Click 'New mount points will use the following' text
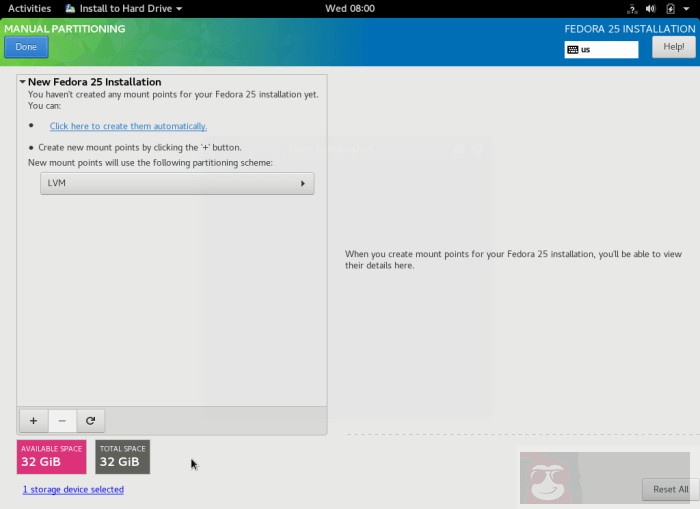This screenshot has width=700, height=509. click(150, 163)
